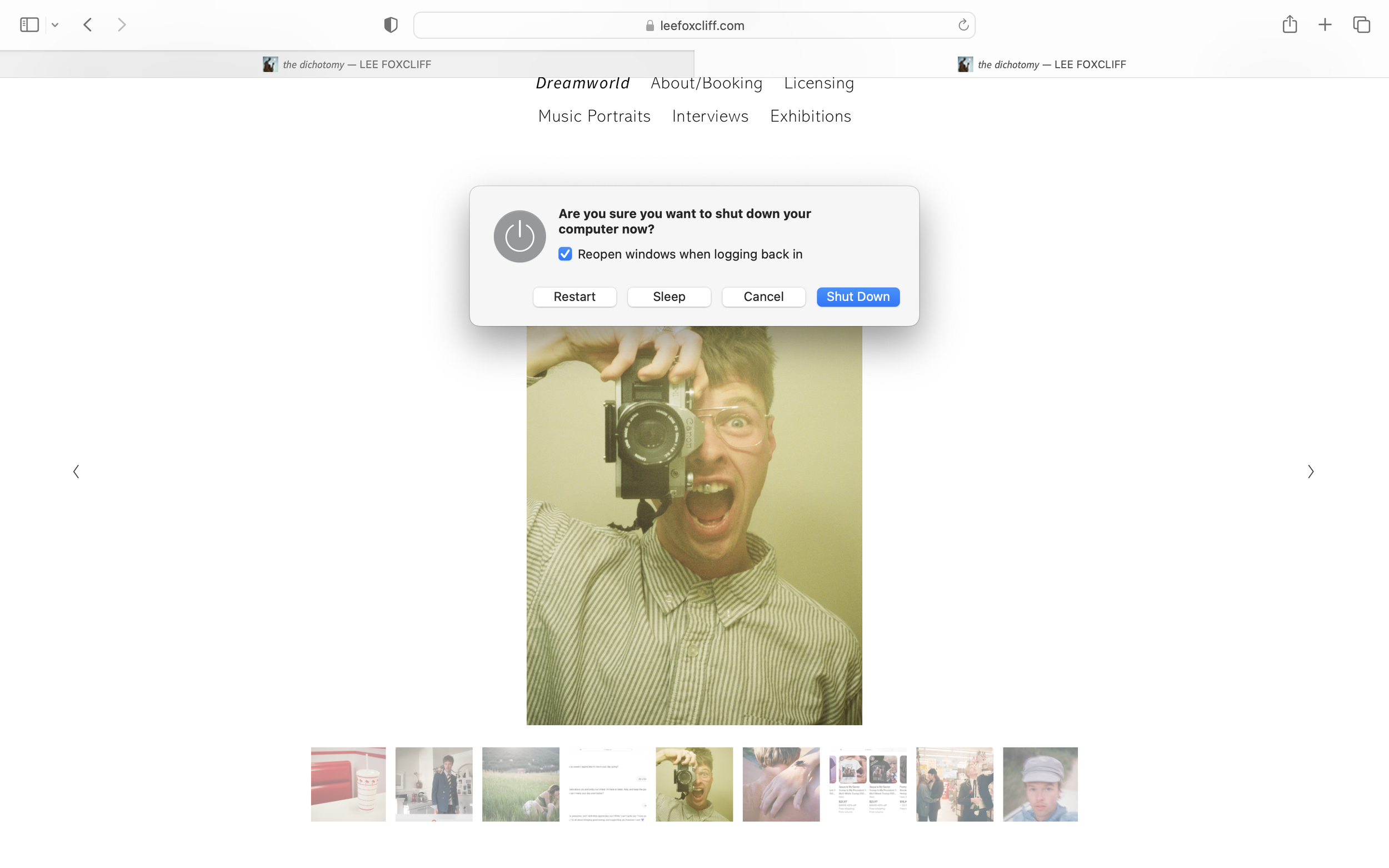The width and height of the screenshot is (1389, 868).
Task: Uncheck Reopen windows when logging back in
Action: click(x=565, y=254)
